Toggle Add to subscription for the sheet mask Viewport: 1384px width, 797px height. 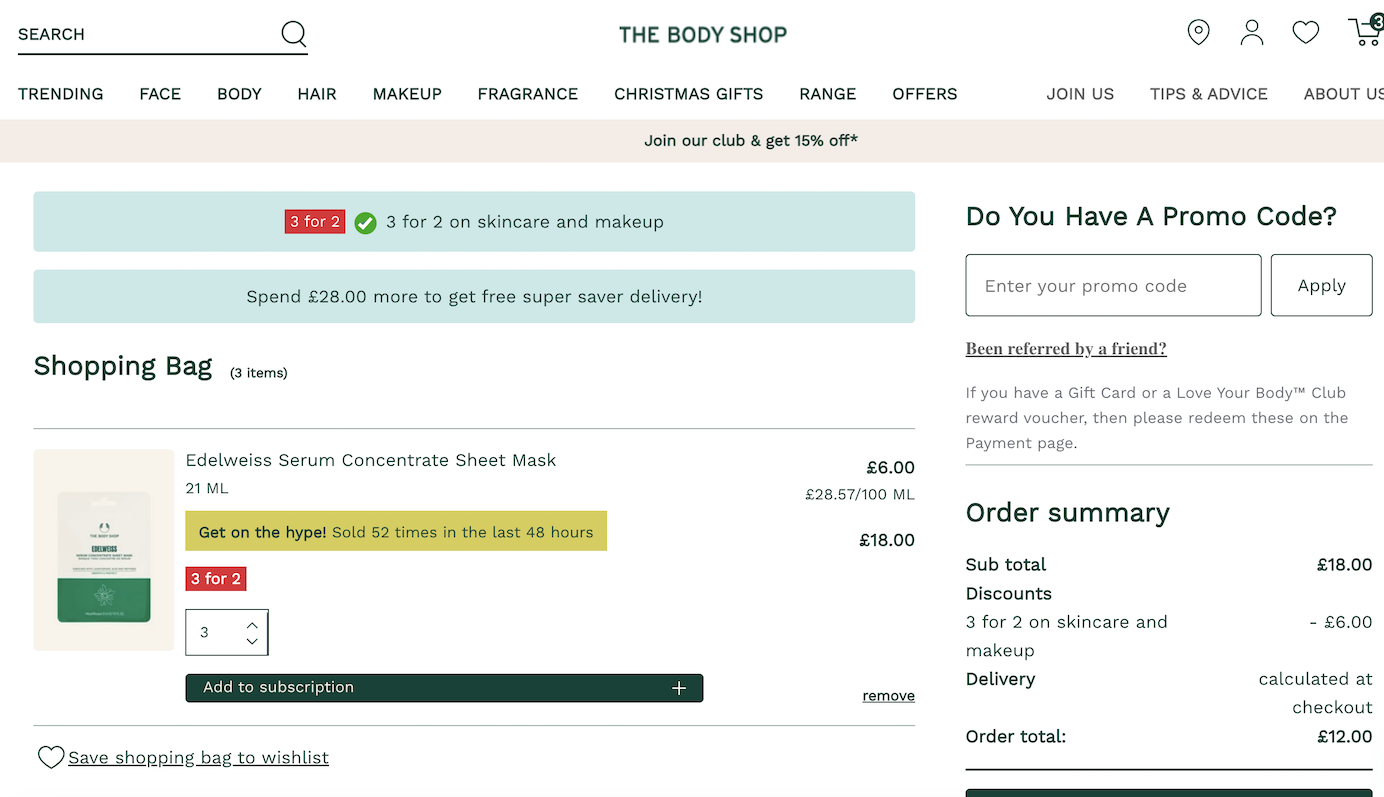[444, 687]
